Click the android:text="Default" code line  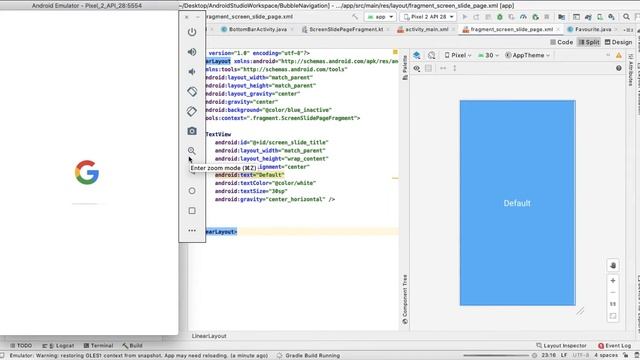[249, 175]
